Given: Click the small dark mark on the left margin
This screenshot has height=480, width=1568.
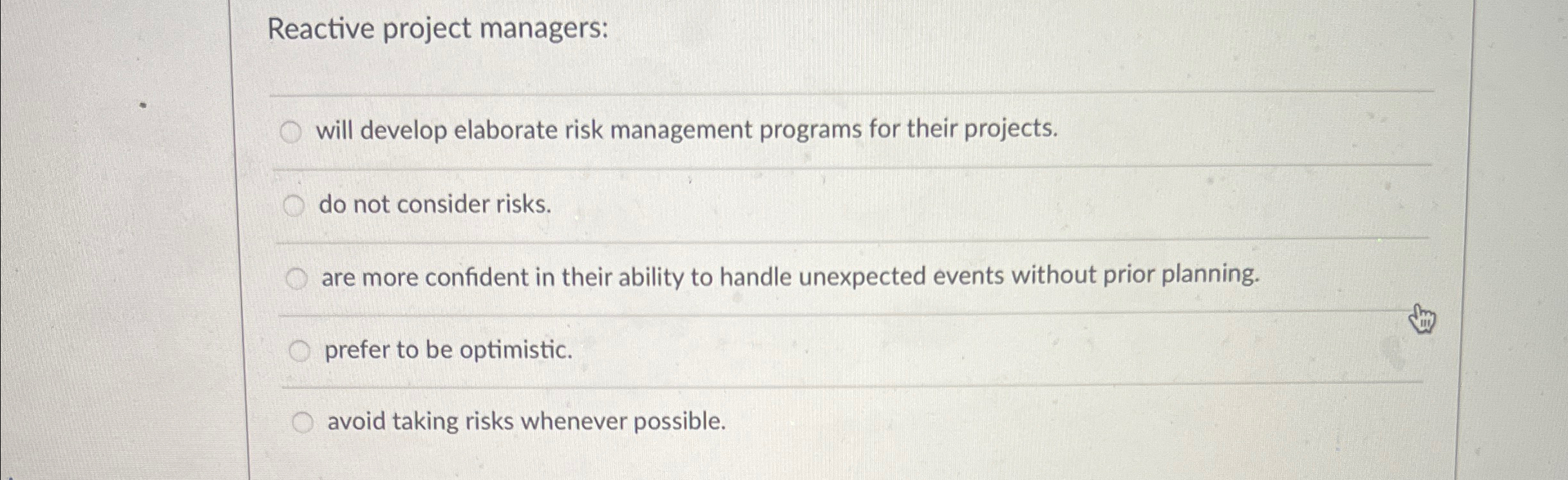Looking at the screenshot, I should pyautogui.click(x=143, y=104).
